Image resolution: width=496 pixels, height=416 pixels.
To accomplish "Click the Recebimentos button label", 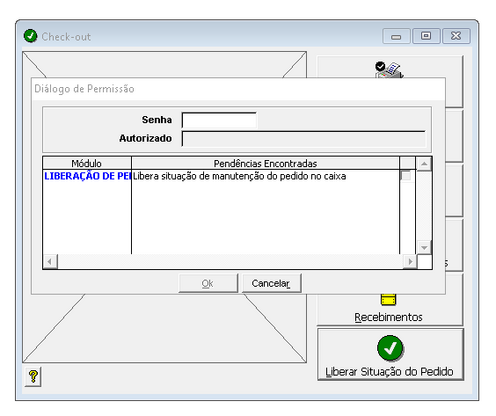I will click(388, 317).
